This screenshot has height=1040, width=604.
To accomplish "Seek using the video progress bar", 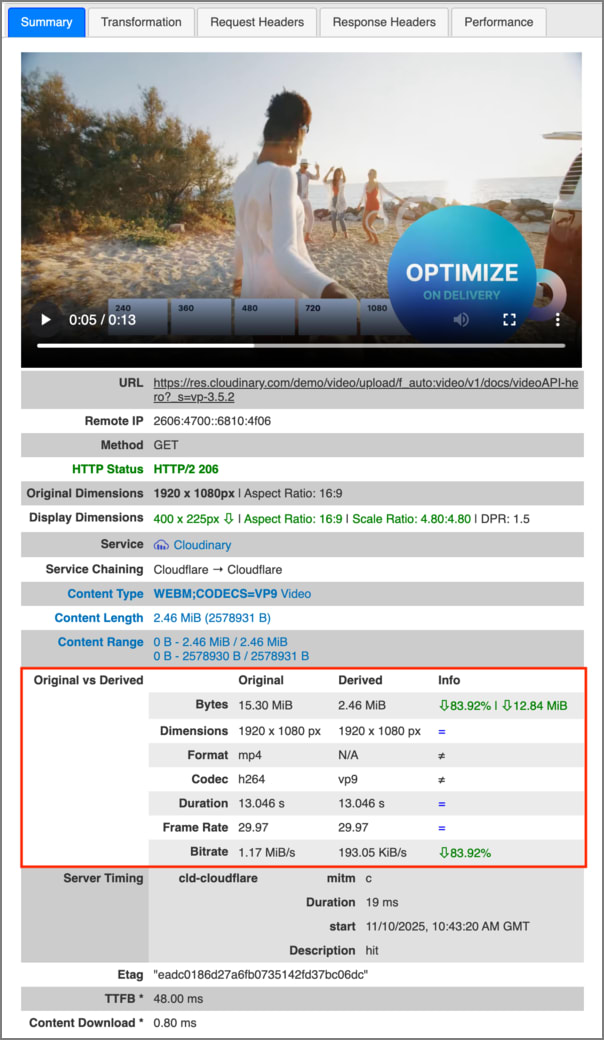I will (300, 346).
